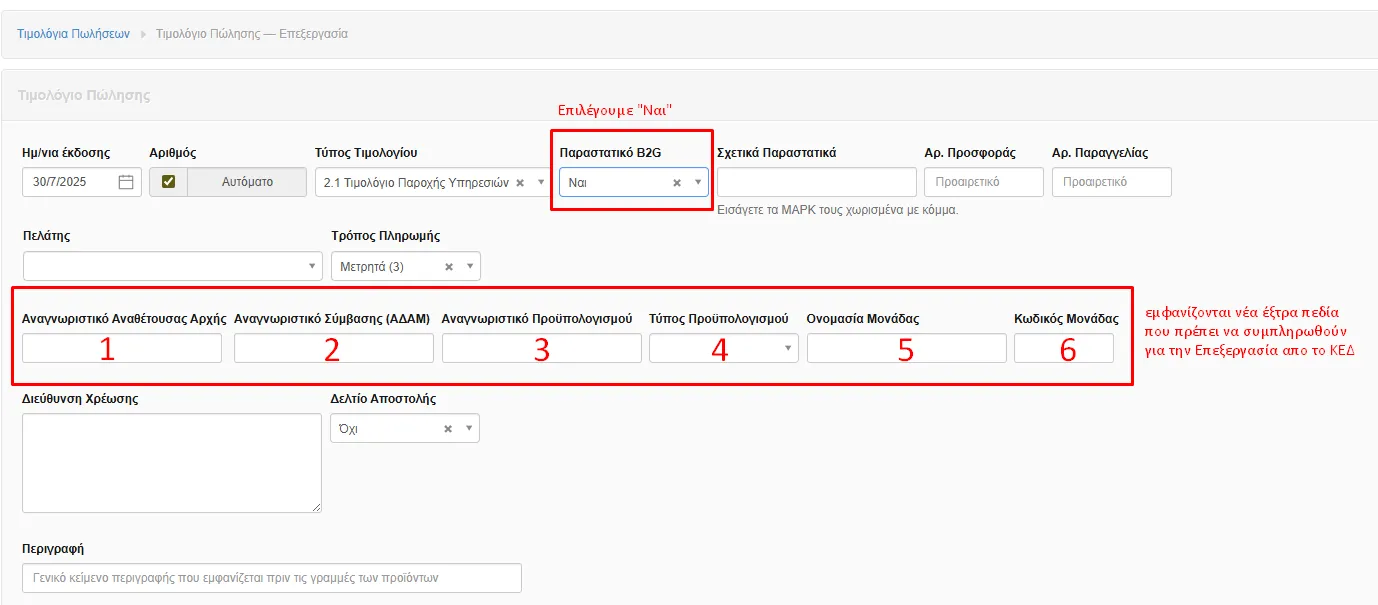Clear the Τύπος Τιμολογίου selection with x icon
This screenshot has height=605, width=1378.
pyautogui.click(x=520, y=183)
